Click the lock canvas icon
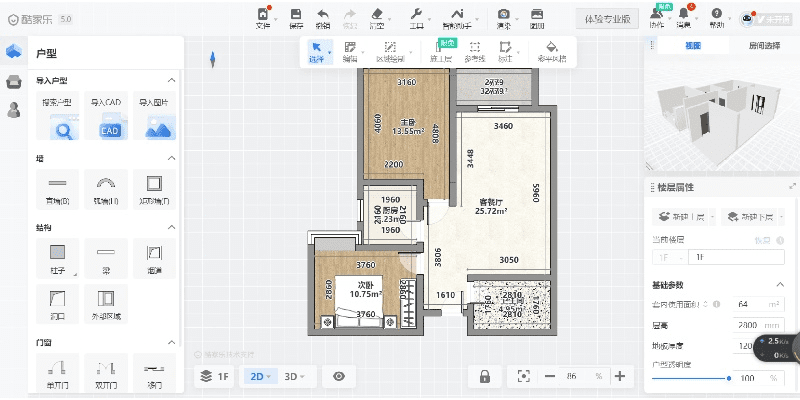Screen dimensions: 800x400 coord(484,376)
